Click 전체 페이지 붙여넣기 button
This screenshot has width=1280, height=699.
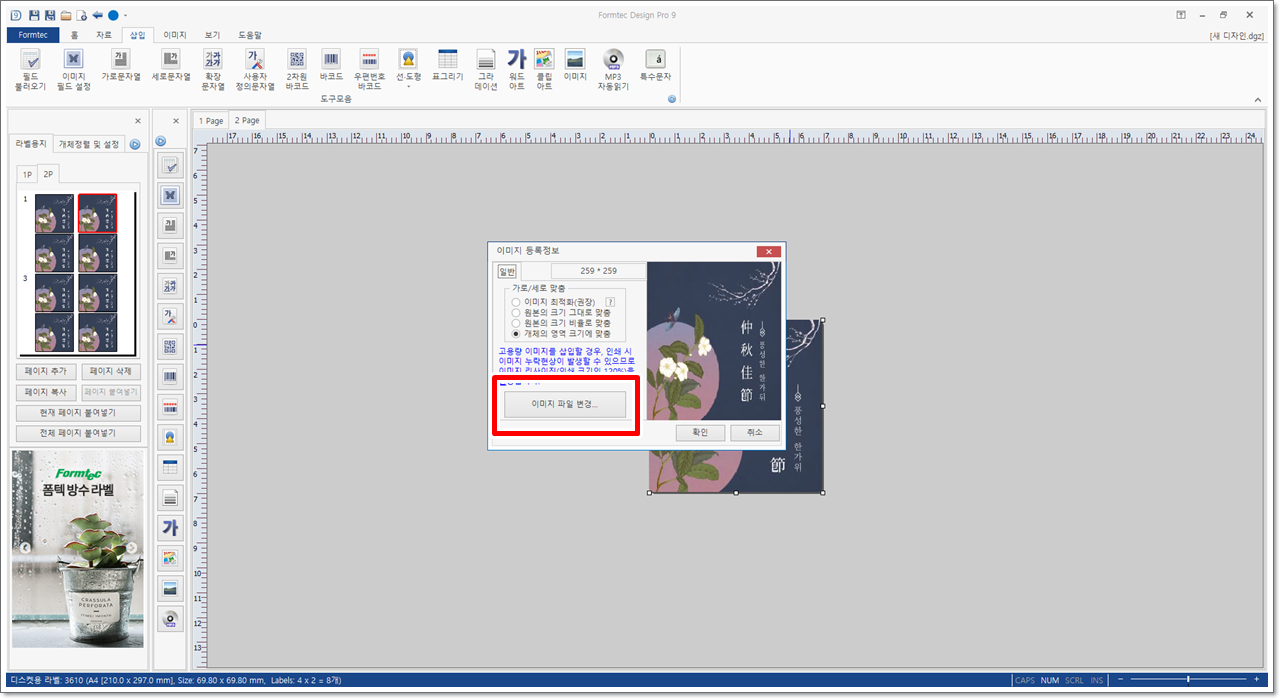78,434
